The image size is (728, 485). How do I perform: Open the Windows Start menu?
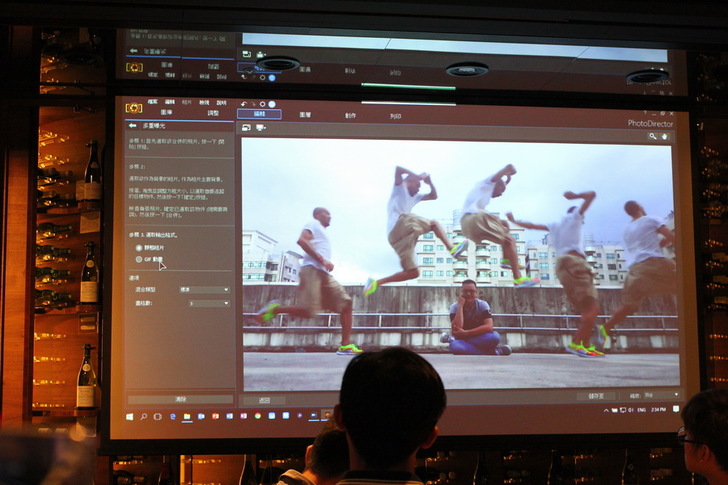tap(130, 417)
